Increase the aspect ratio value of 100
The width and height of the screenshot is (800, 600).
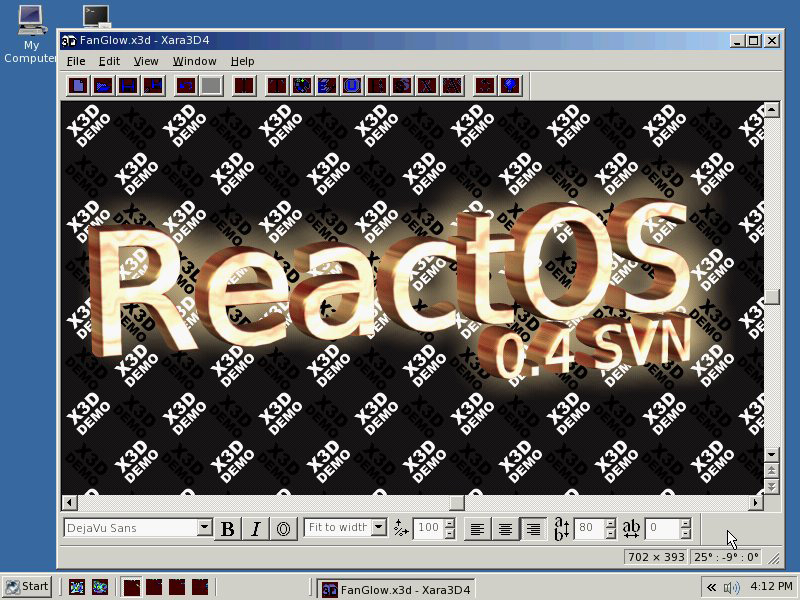[449, 523]
